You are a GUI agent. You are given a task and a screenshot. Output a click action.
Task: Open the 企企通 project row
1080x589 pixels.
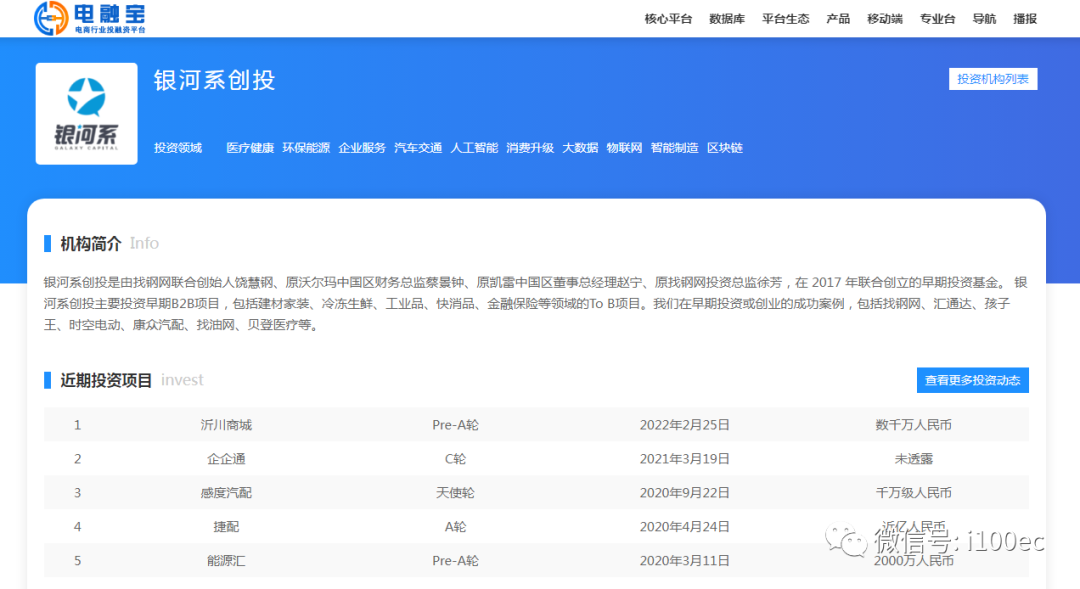click(226, 459)
